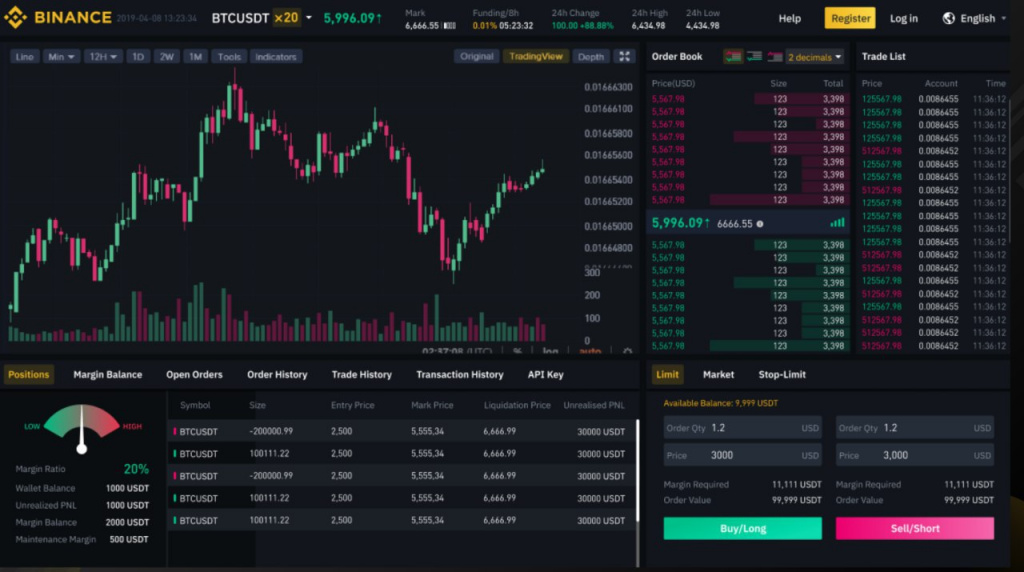The width and height of the screenshot is (1024, 572).
Task: Click the margin ratio gauge
Action: tap(82, 428)
